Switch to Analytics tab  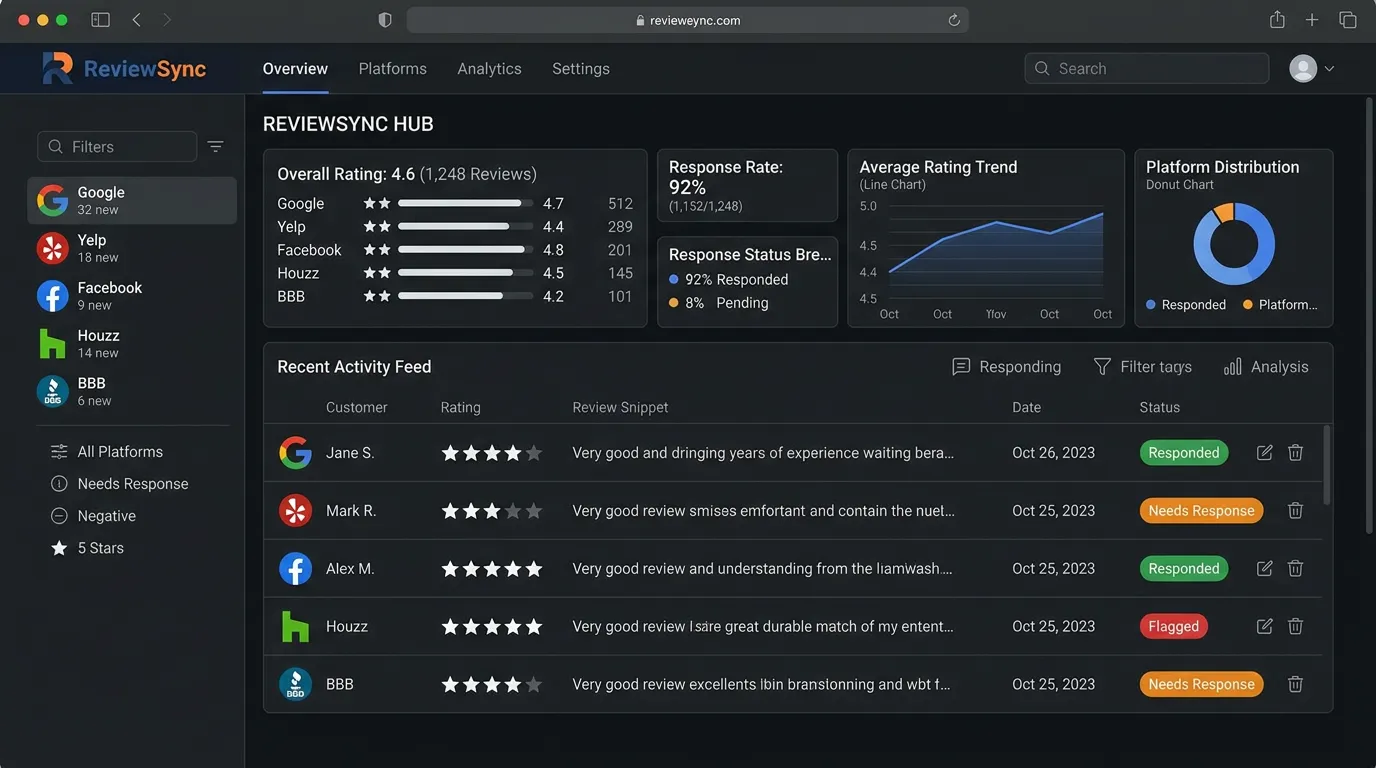coord(489,69)
